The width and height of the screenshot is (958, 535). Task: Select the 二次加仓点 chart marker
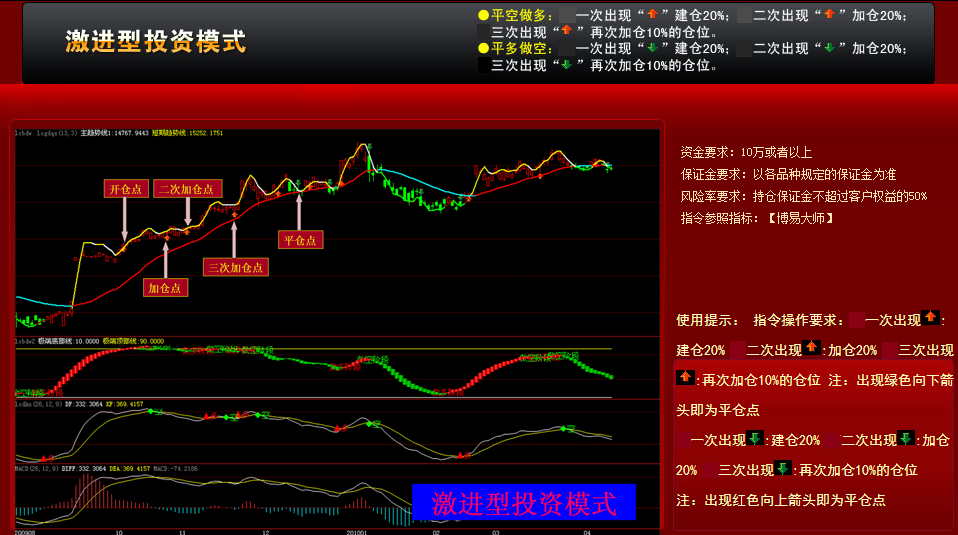[188, 188]
